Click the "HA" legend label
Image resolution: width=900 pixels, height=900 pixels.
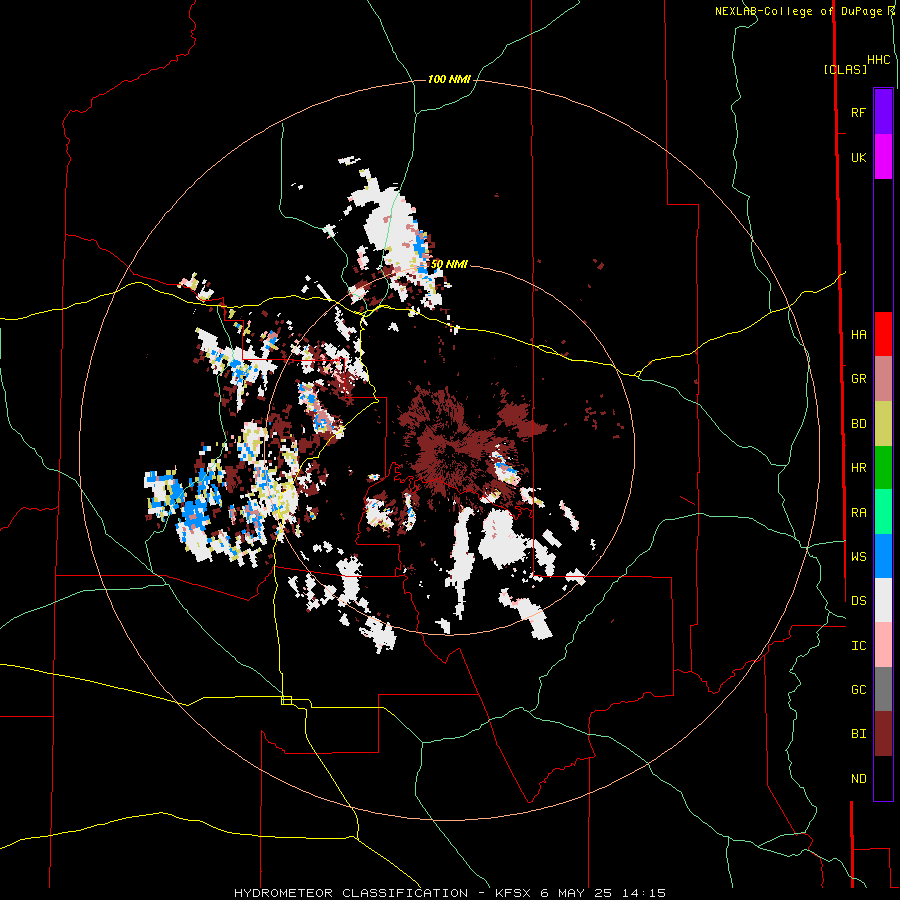coord(858,334)
